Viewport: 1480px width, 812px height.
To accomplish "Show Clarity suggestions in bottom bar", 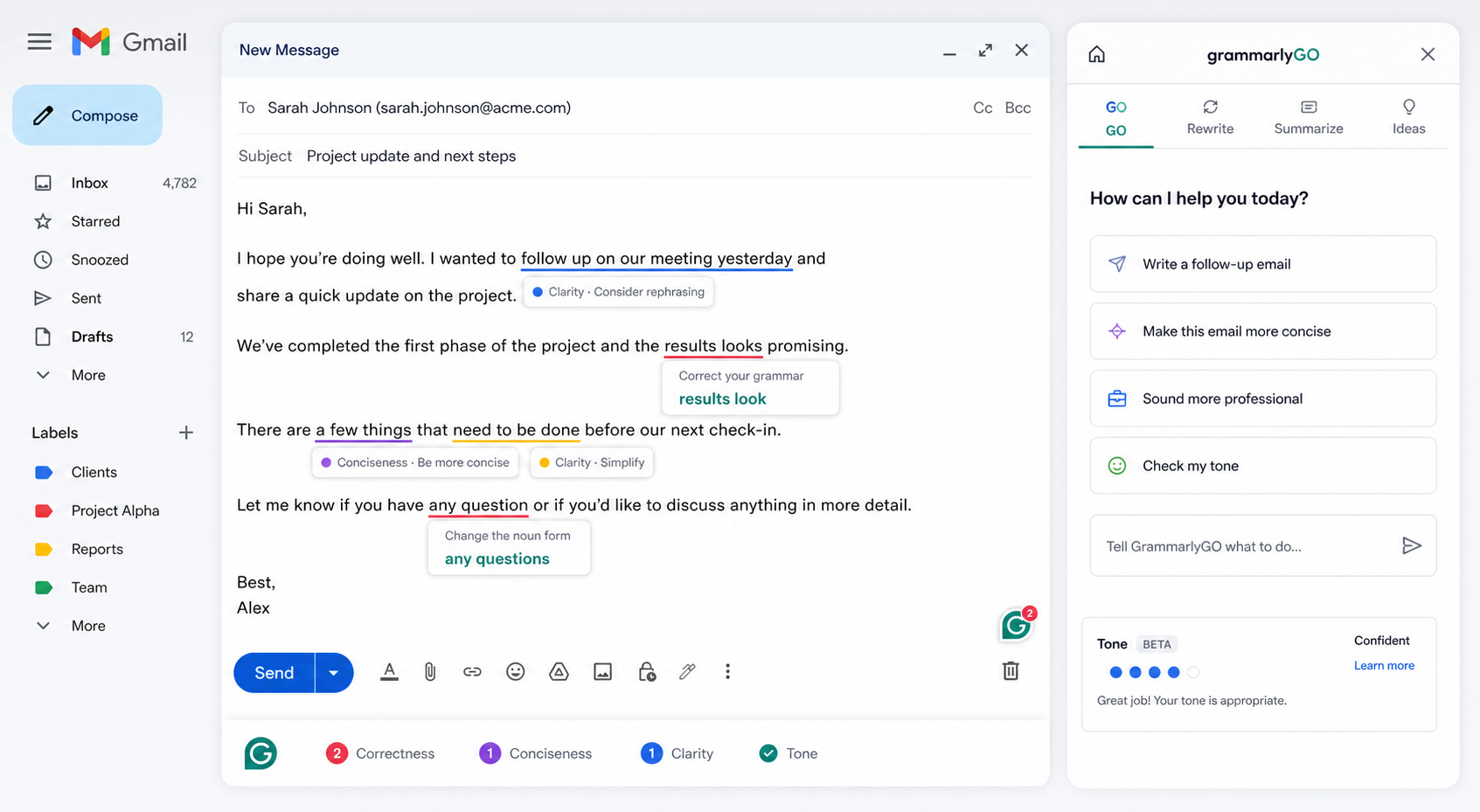I will click(x=677, y=753).
